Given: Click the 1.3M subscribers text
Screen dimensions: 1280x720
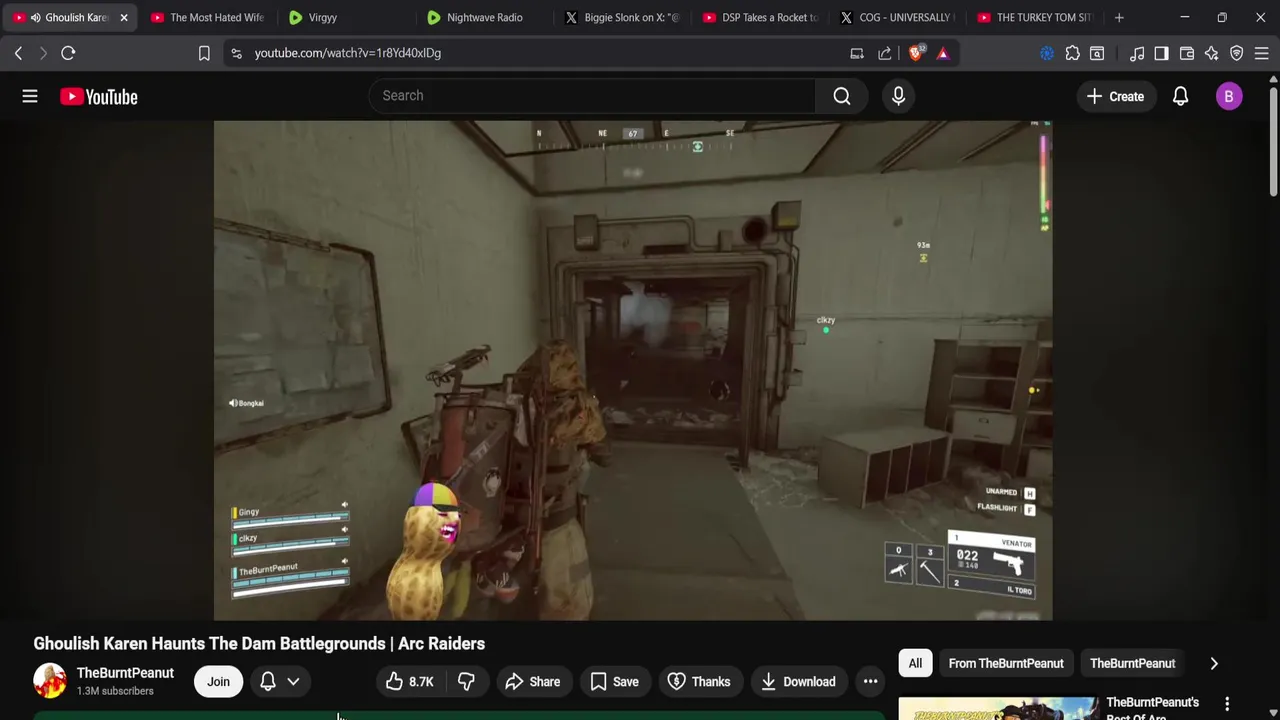Looking at the screenshot, I should (115, 691).
